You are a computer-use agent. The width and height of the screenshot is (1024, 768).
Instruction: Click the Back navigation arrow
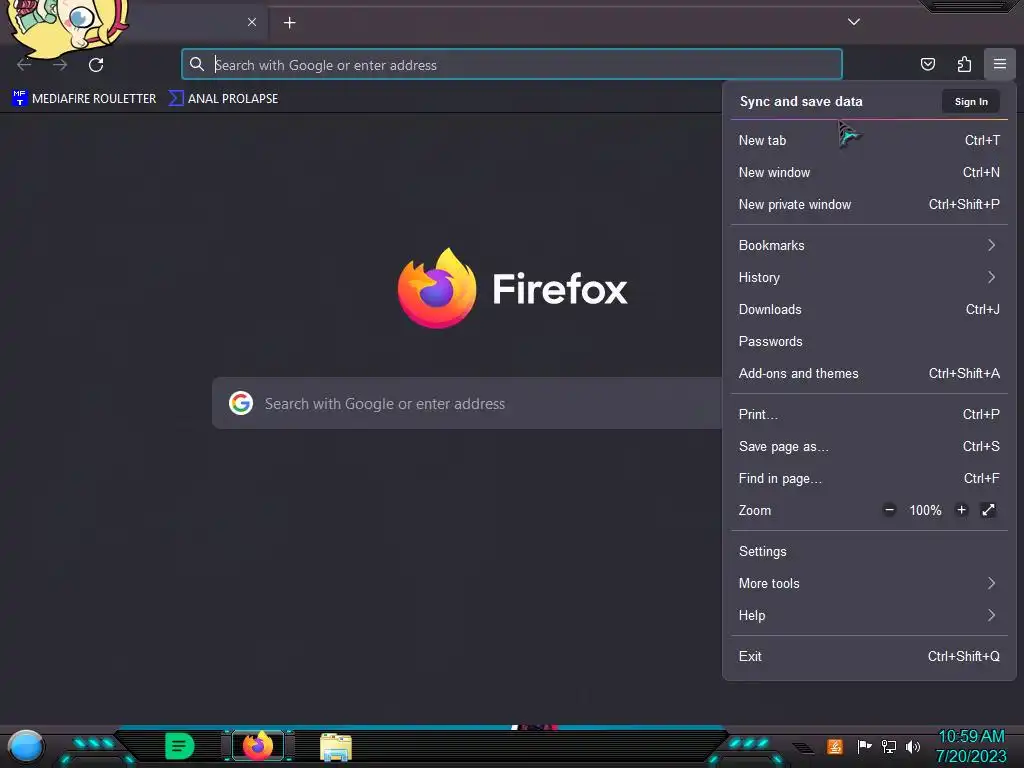pos(24,65)
